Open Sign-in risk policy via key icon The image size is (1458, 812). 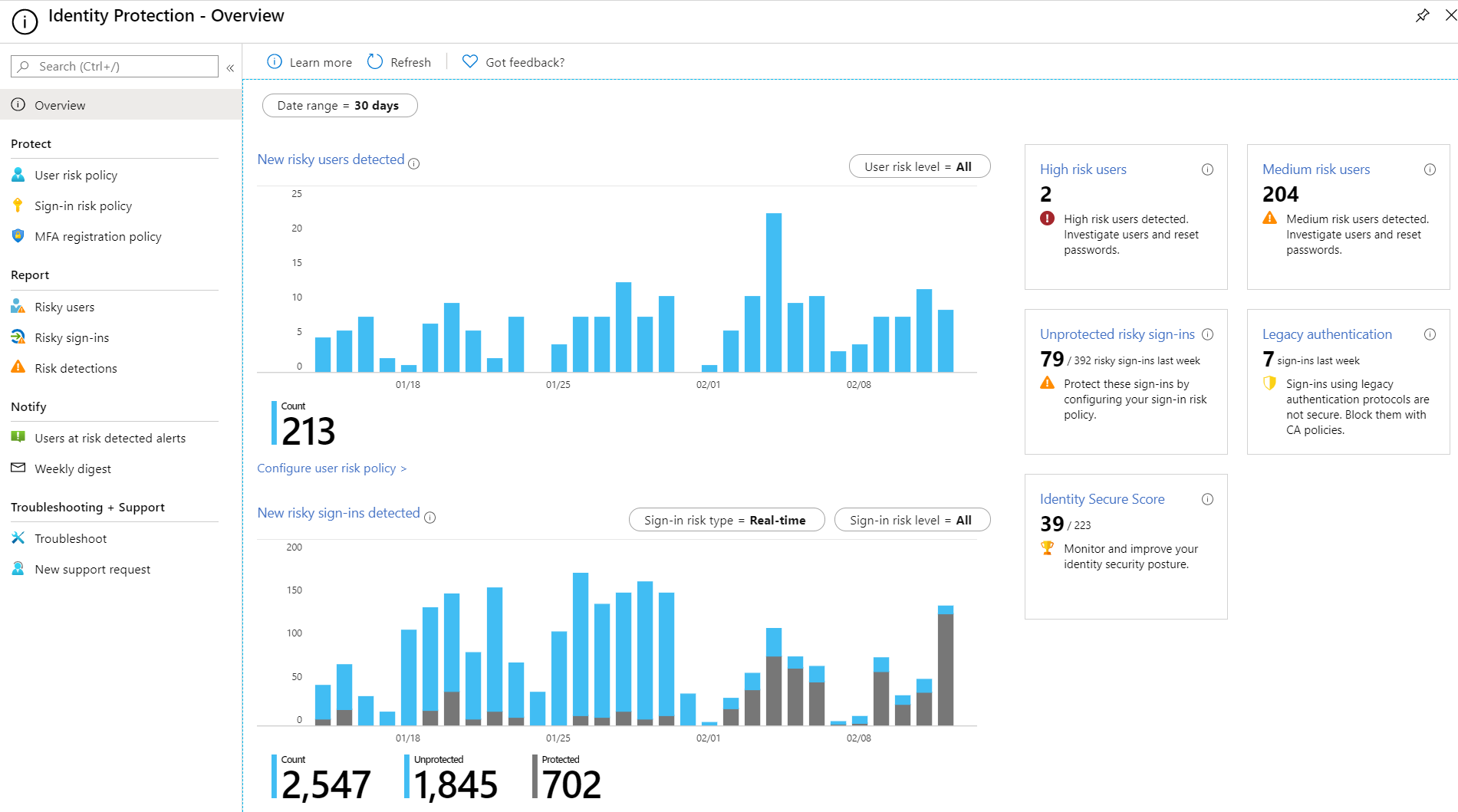(x=18, y=205)
